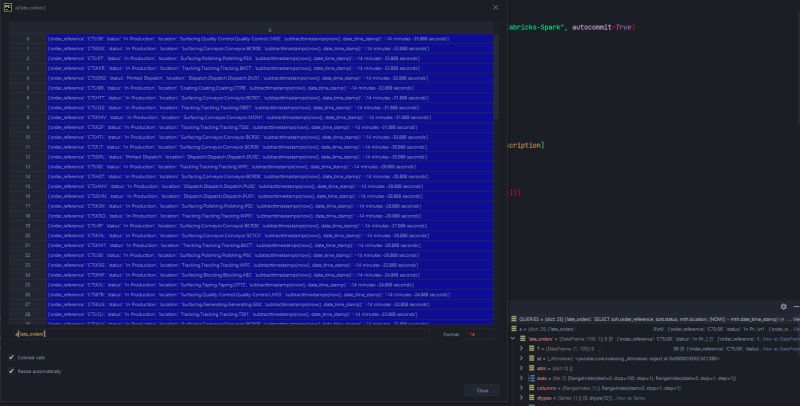Click the row 26 cell with Quality Control
This screenshot has height=406, width=800.
coord(270,294)
